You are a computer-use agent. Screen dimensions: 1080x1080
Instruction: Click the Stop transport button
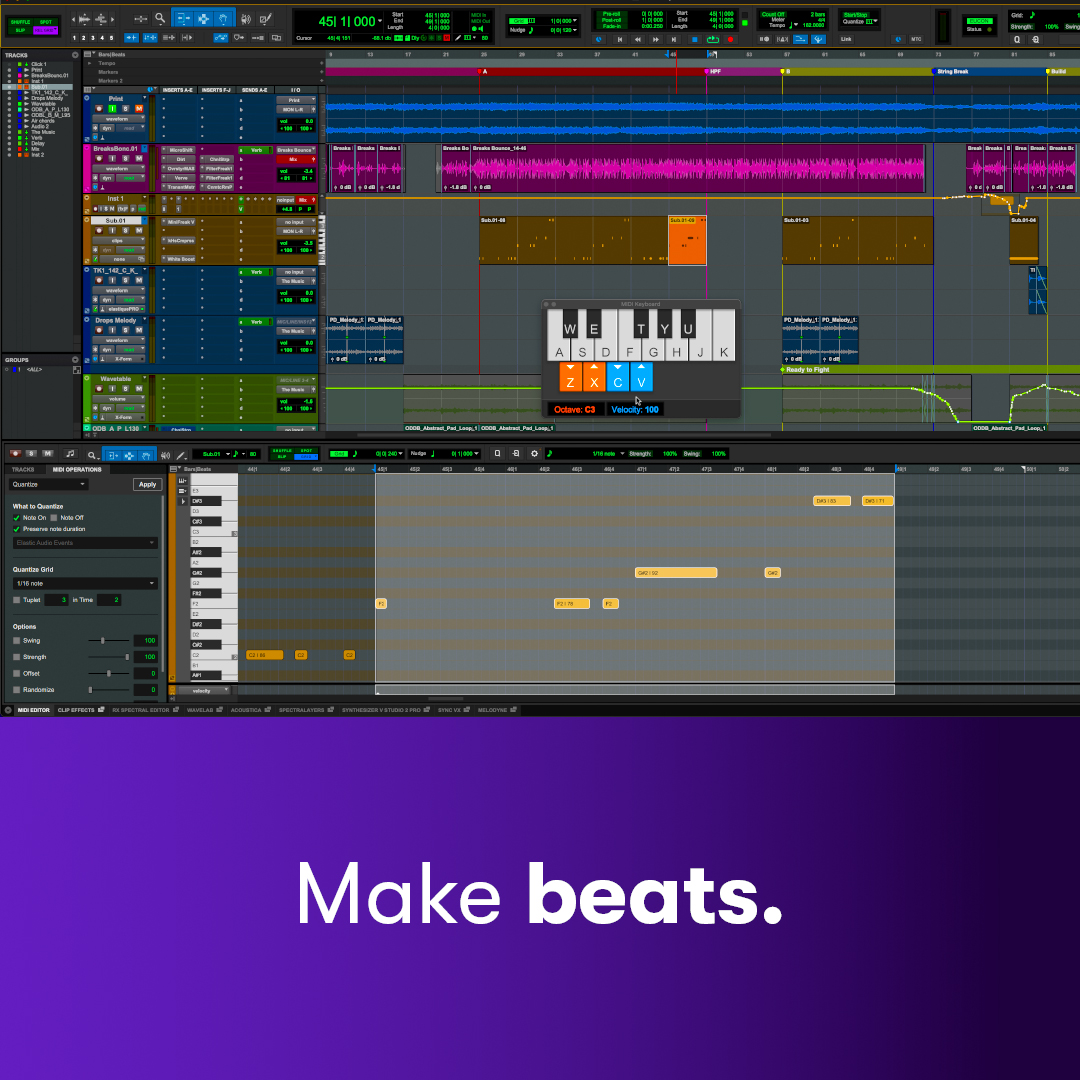pos(694,39)
